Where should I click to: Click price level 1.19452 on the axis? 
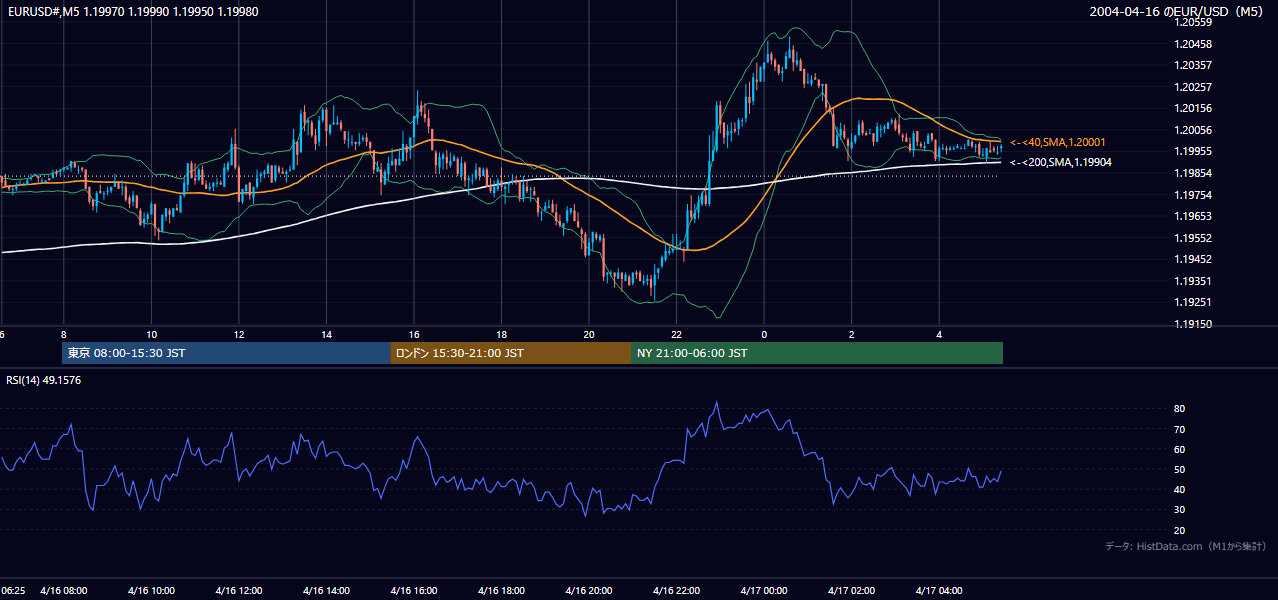[1191, 259]
